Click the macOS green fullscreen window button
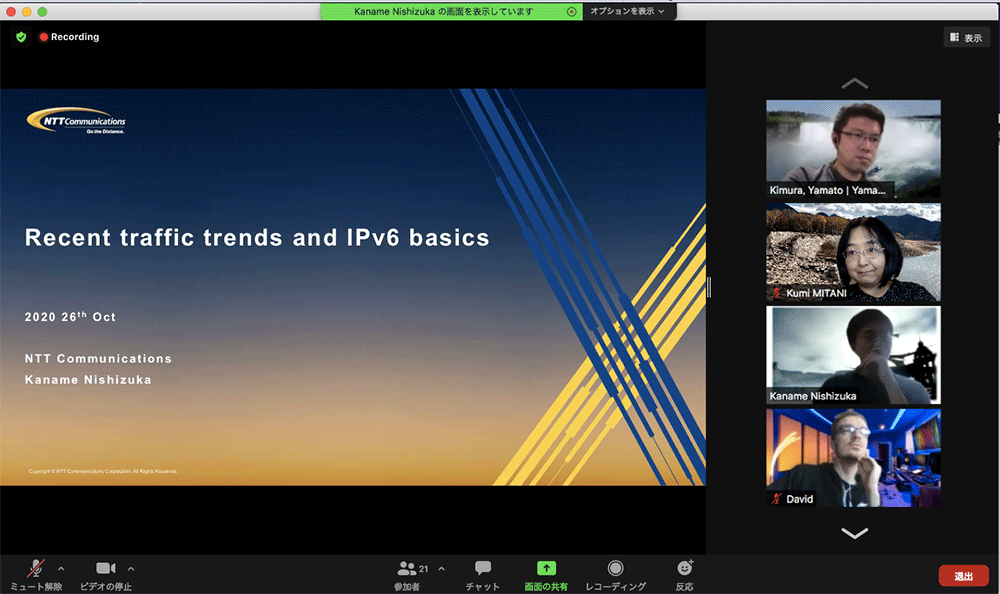The width and height of the screenshot is (1000, 594). tap(42, 11)
